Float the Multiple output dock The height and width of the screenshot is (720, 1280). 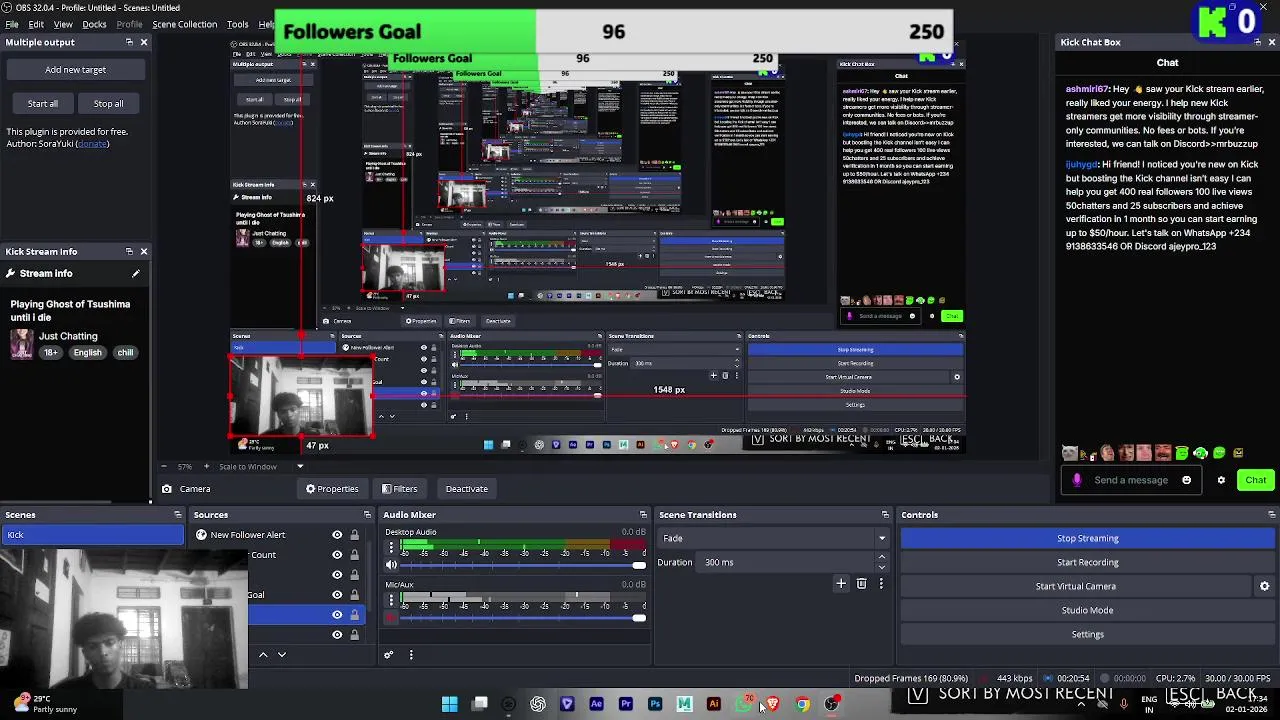129,42
